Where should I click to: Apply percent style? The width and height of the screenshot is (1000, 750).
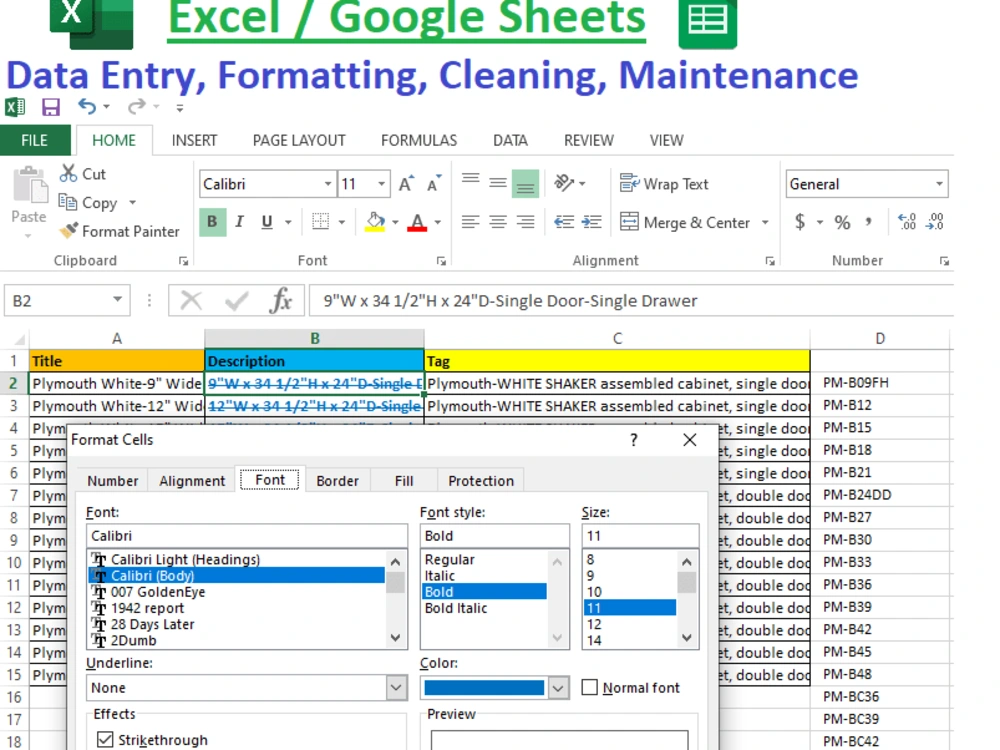point(842,222)
